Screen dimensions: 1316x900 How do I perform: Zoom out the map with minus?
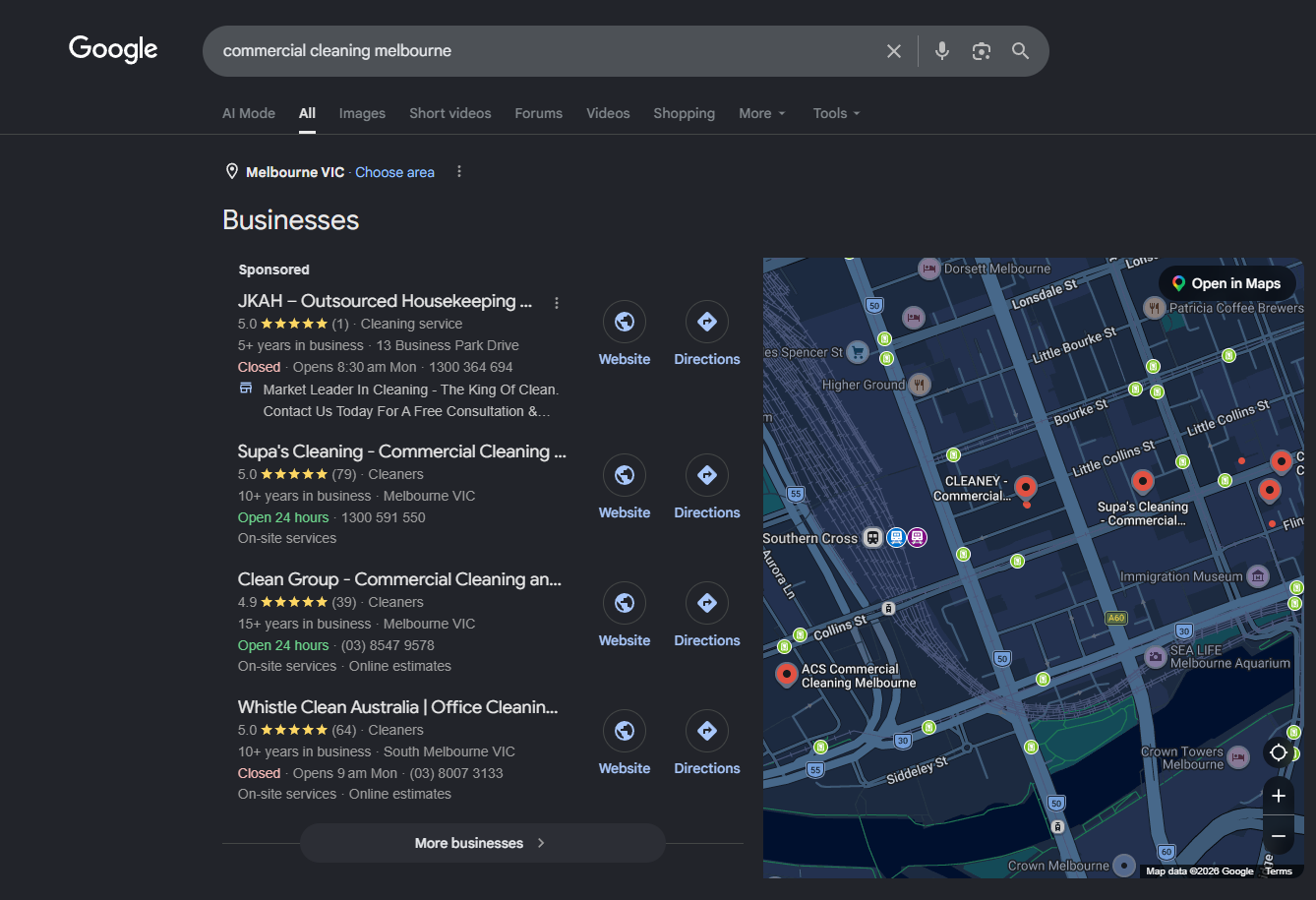click(1279, 836)
